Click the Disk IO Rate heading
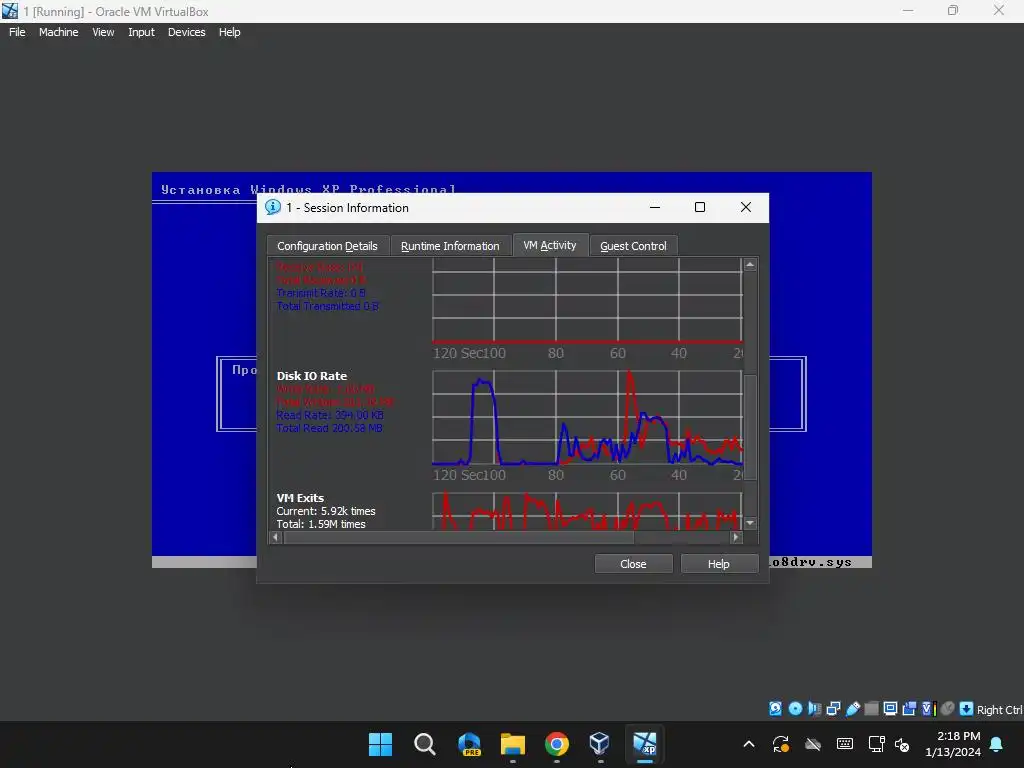This screenshot has width=1024, height=768. click(312, 376)
